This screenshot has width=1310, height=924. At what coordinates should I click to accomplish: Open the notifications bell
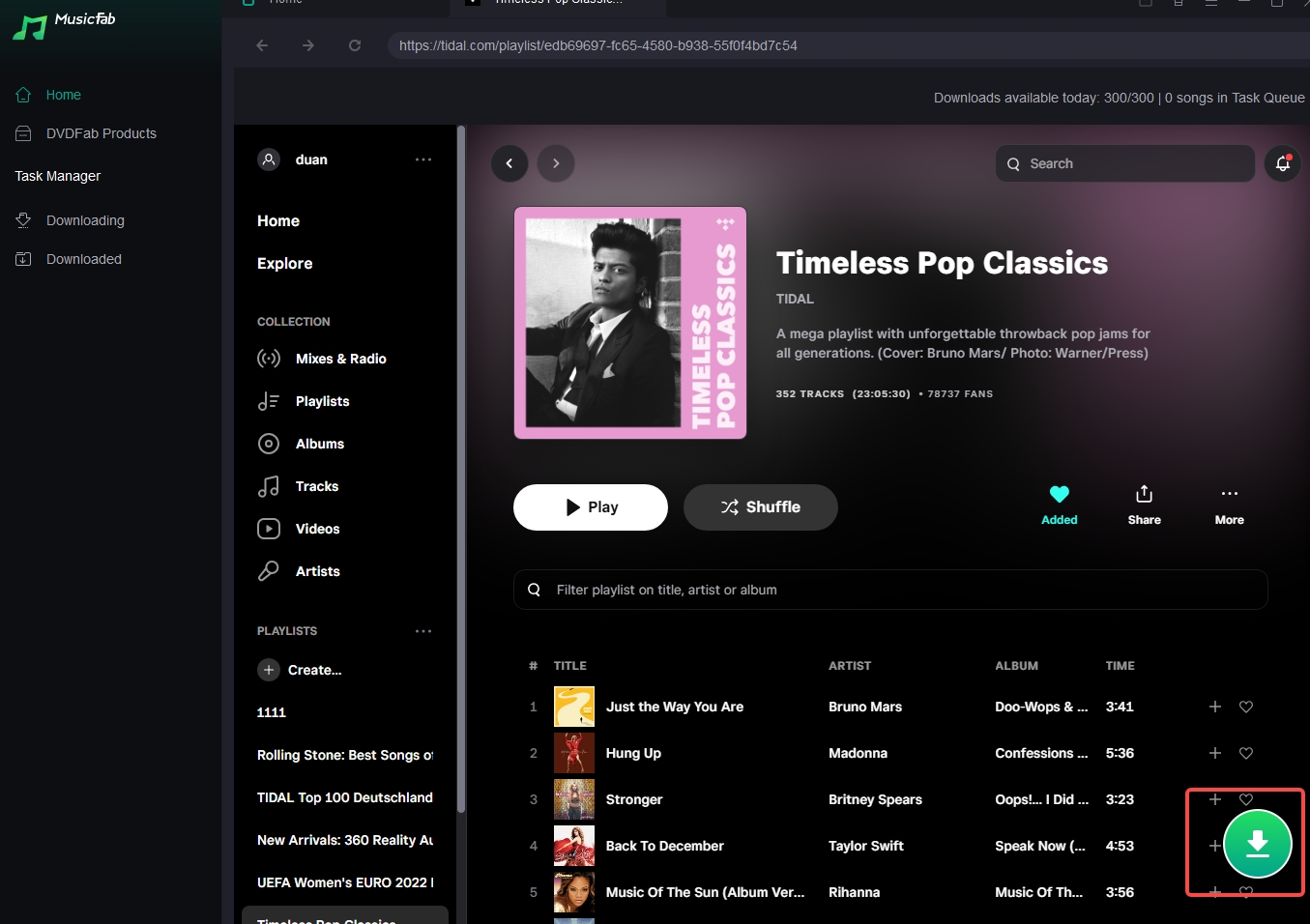(x=1282, y=163)
